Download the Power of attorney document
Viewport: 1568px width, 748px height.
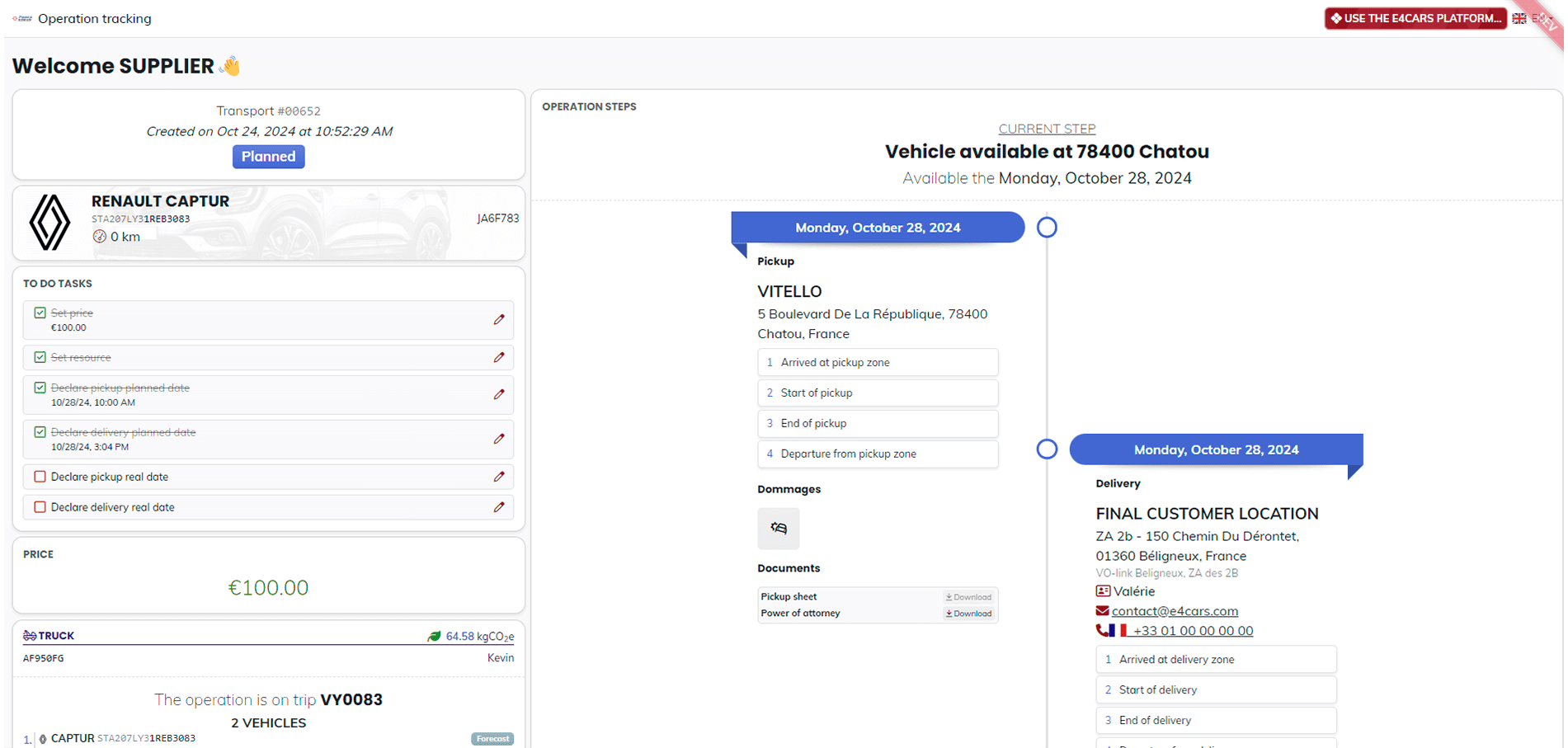(969, 614)
